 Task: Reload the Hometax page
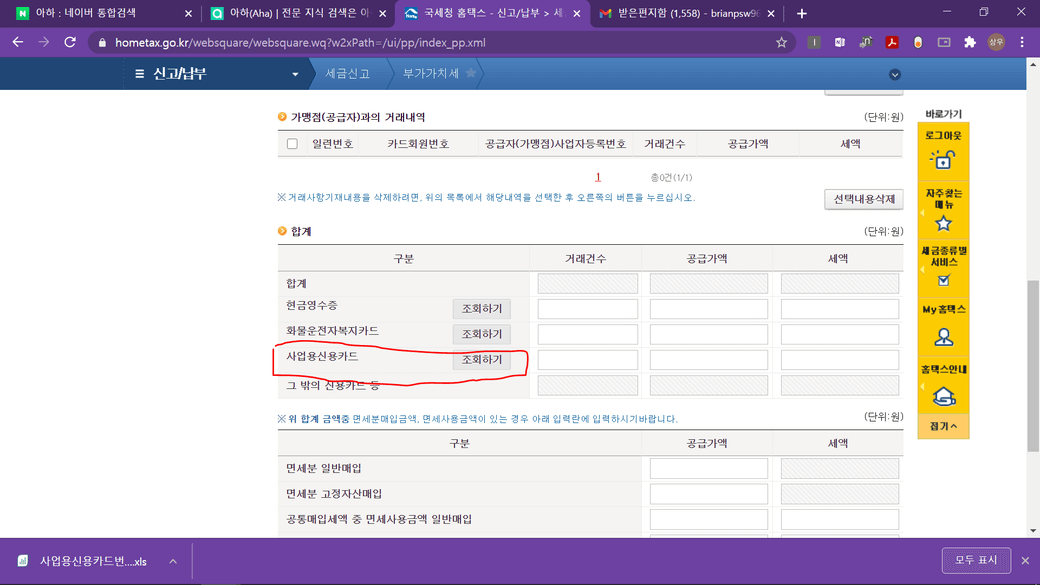click(x=70, y=43)
